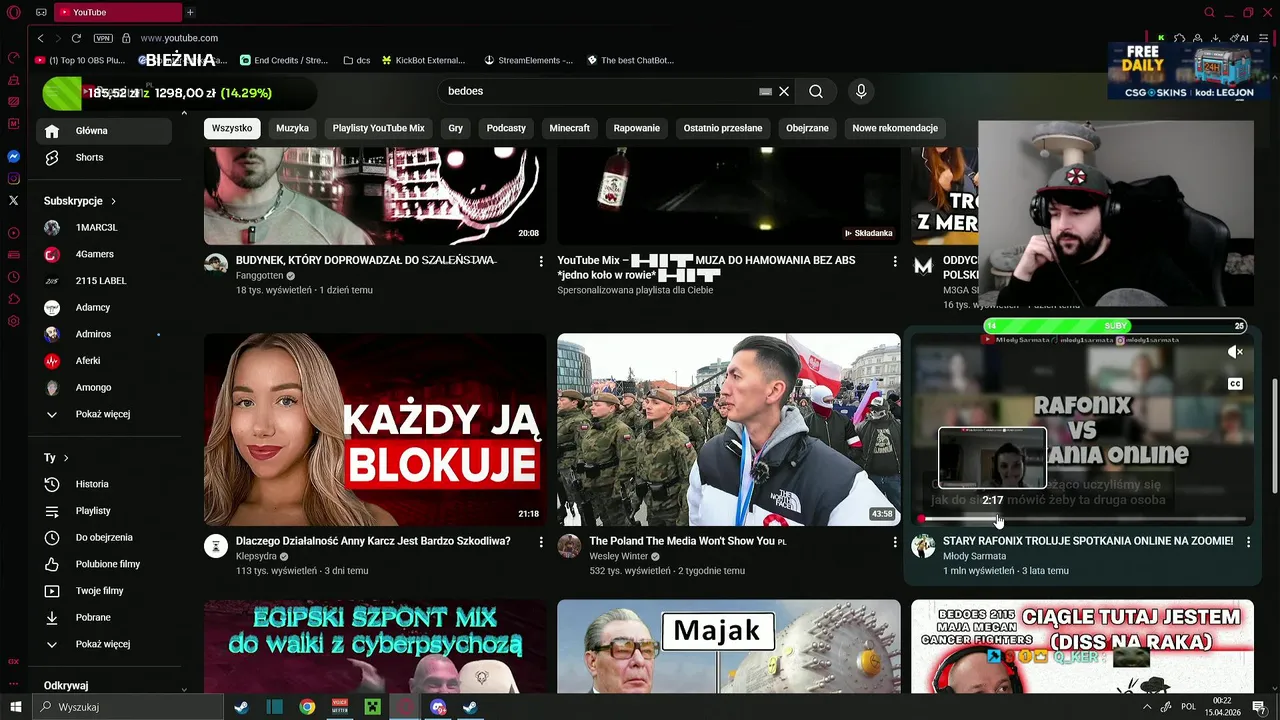Select the Nowe rekomendacje chip

tap(895, 128)
